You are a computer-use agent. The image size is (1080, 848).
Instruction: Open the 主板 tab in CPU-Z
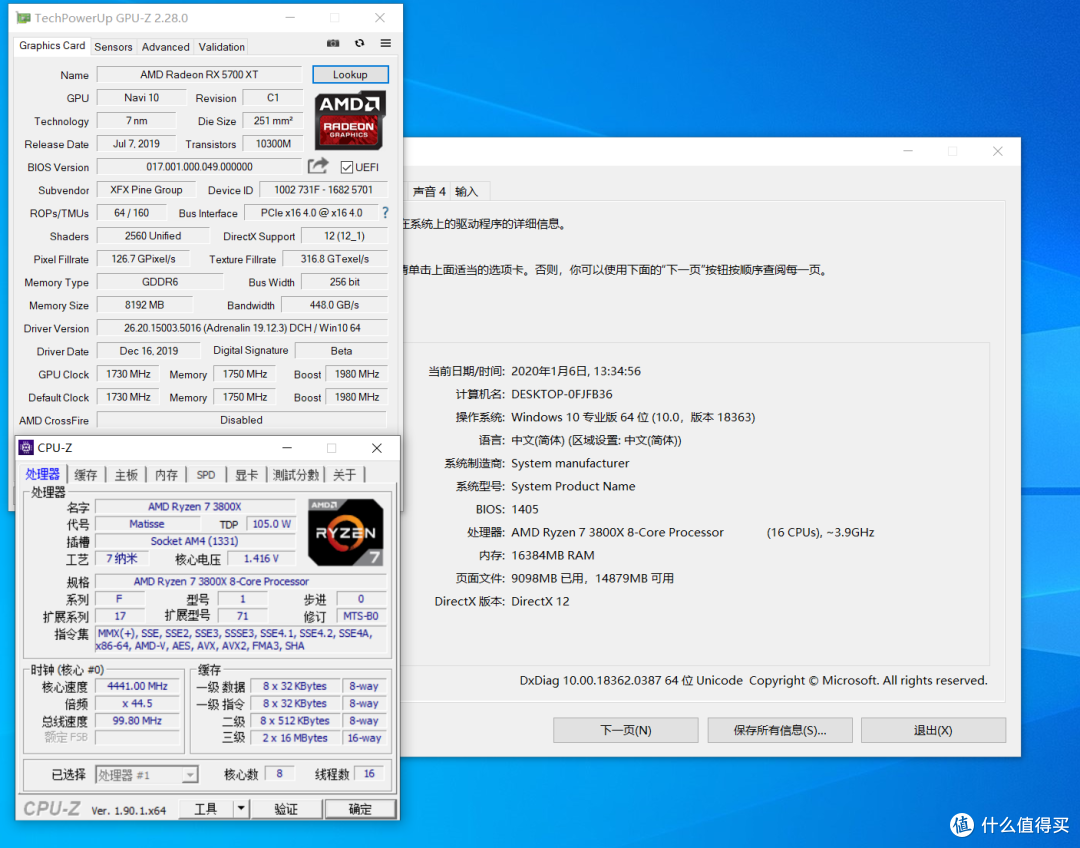126,475
